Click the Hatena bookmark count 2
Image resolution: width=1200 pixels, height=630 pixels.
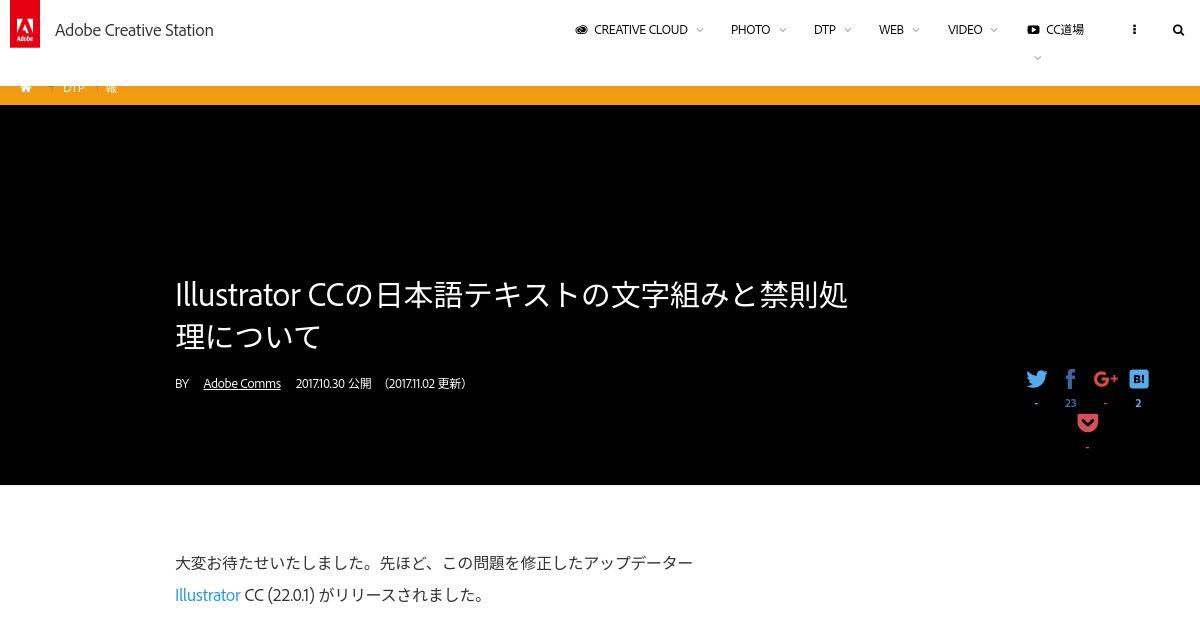click(1138, 403)
